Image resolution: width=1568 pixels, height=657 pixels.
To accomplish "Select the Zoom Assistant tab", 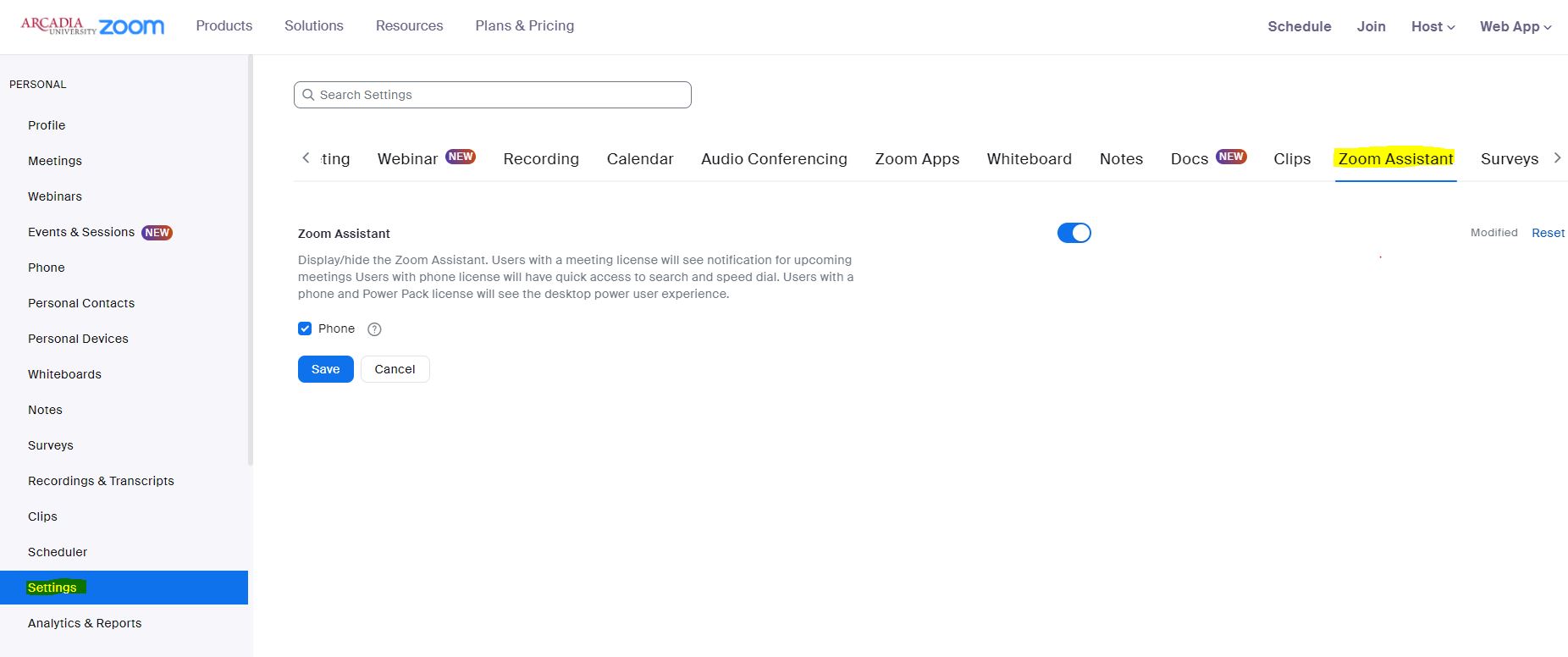I will 1395,158.
